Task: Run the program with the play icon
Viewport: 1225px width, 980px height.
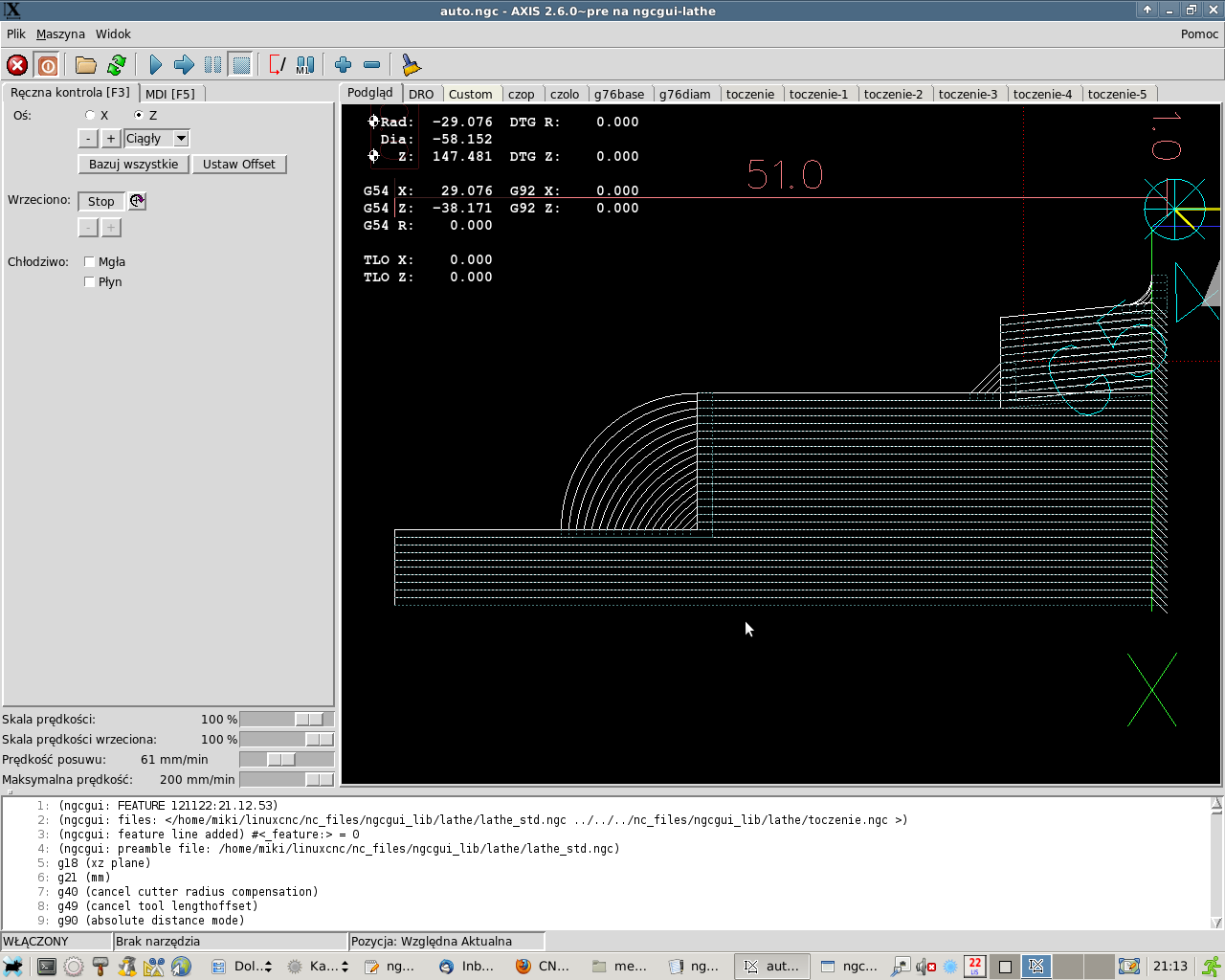Action: pos(156,65)
